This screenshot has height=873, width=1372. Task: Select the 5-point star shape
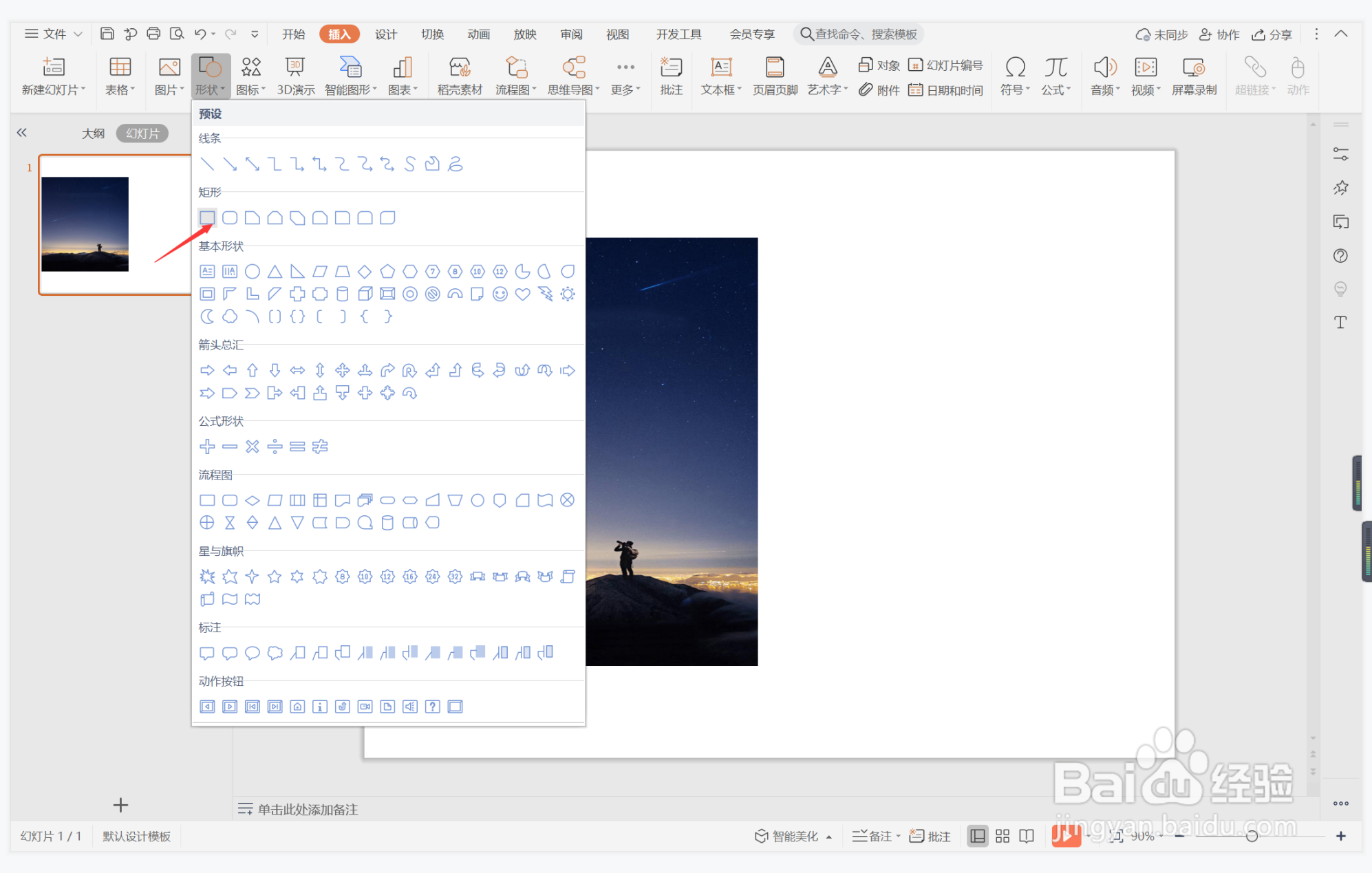[x=275, y=576]
